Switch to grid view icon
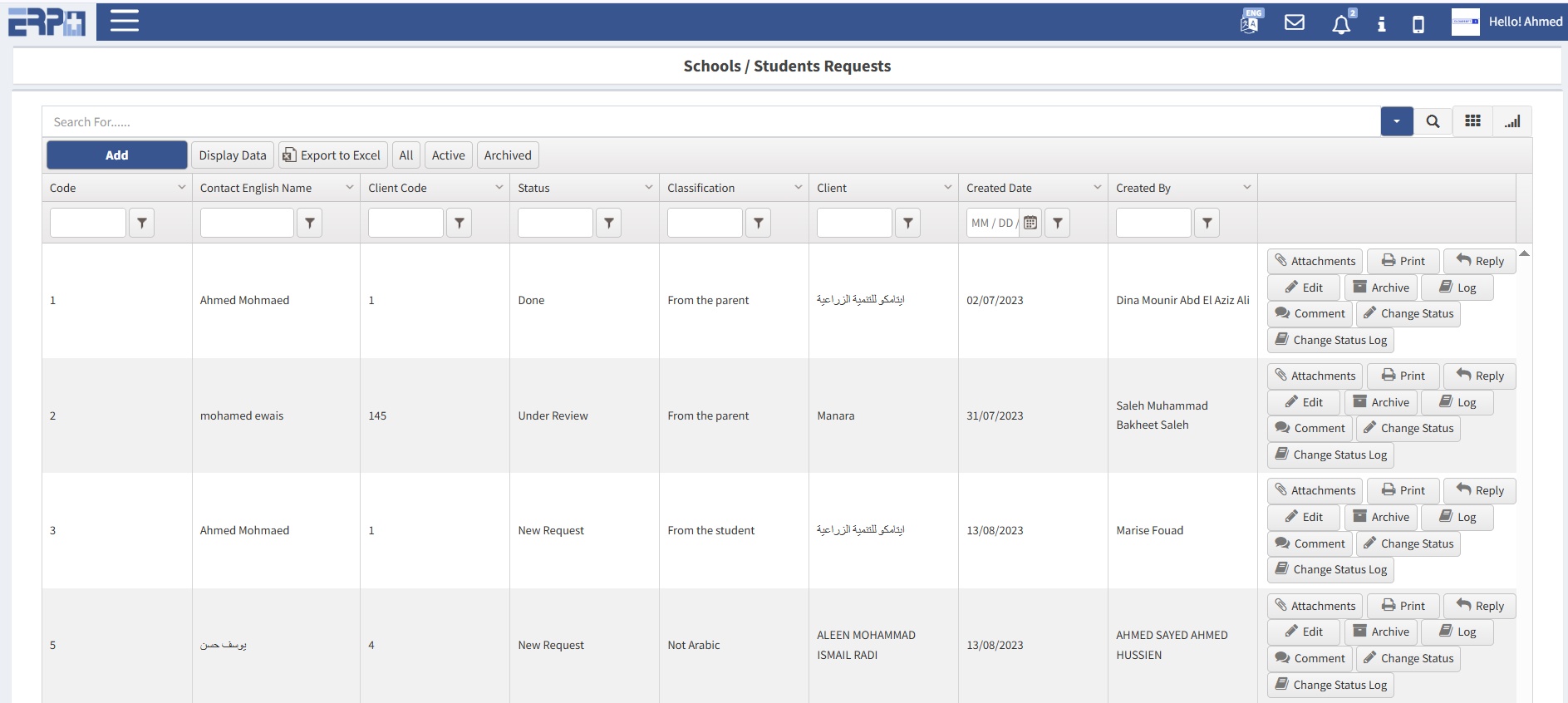This screenshot has width=1568, height=703. pyautogui.click(x=1472, y=121)
